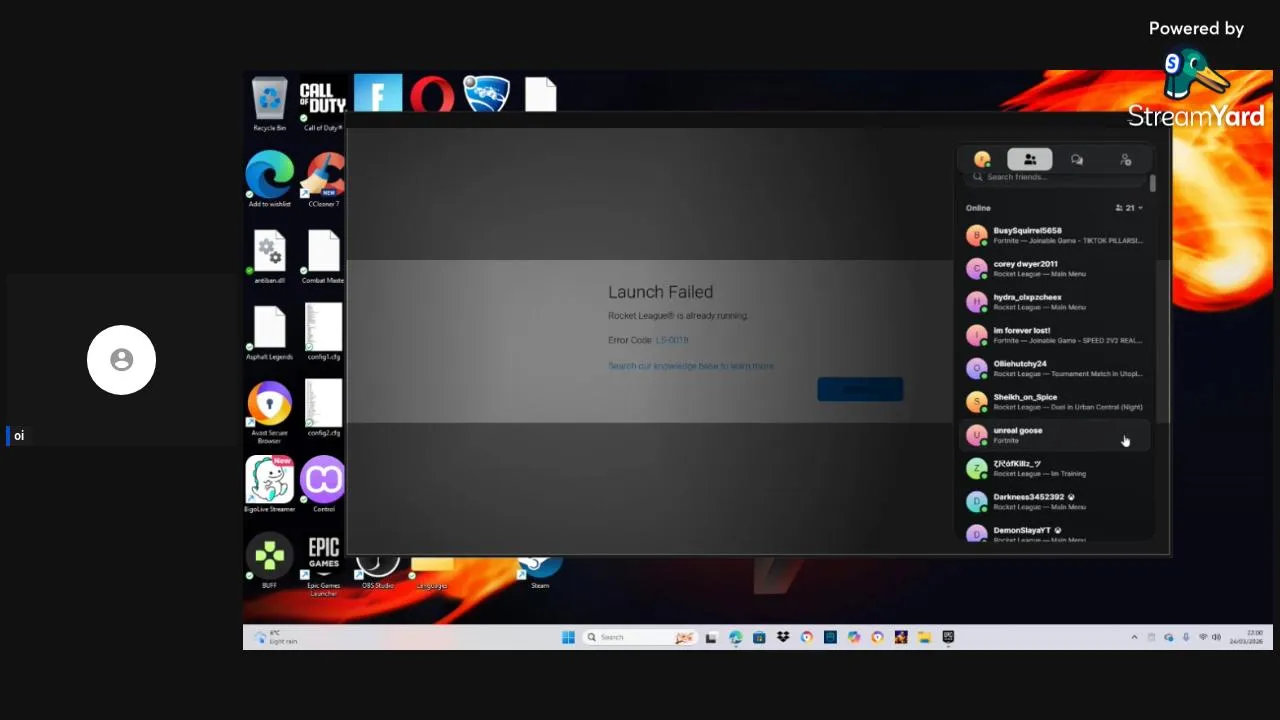
Task: Open the Epic Games Launcher taskbar icon
Action: [948, 637]
